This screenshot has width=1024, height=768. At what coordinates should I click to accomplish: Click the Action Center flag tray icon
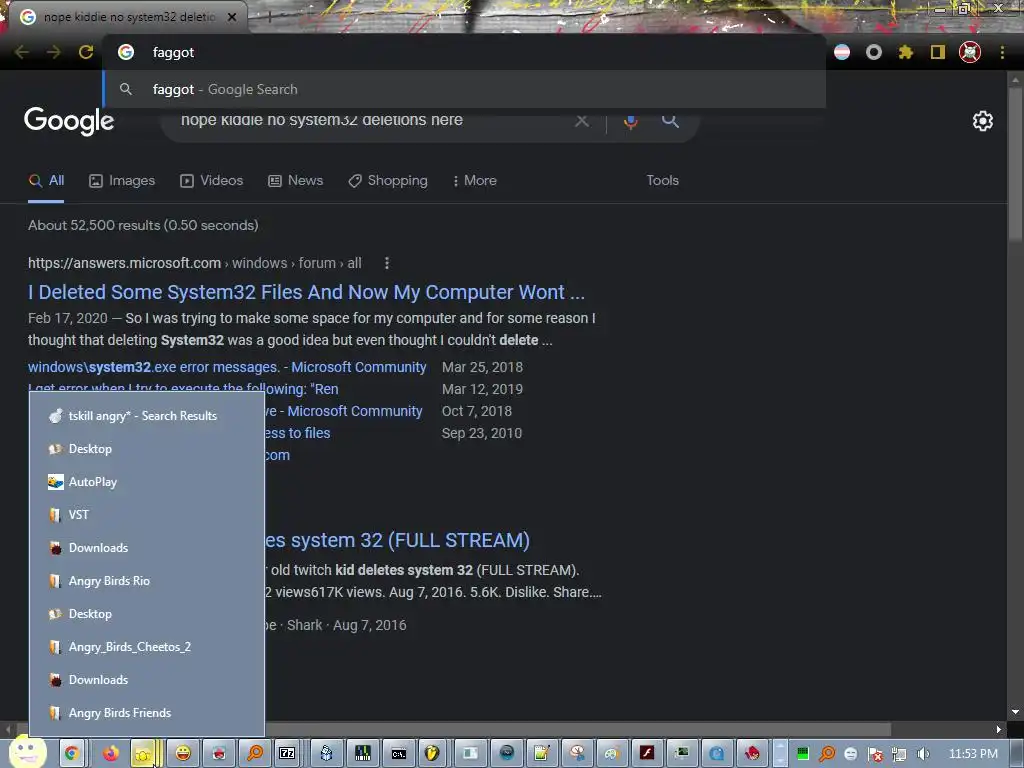pos(875,754)
